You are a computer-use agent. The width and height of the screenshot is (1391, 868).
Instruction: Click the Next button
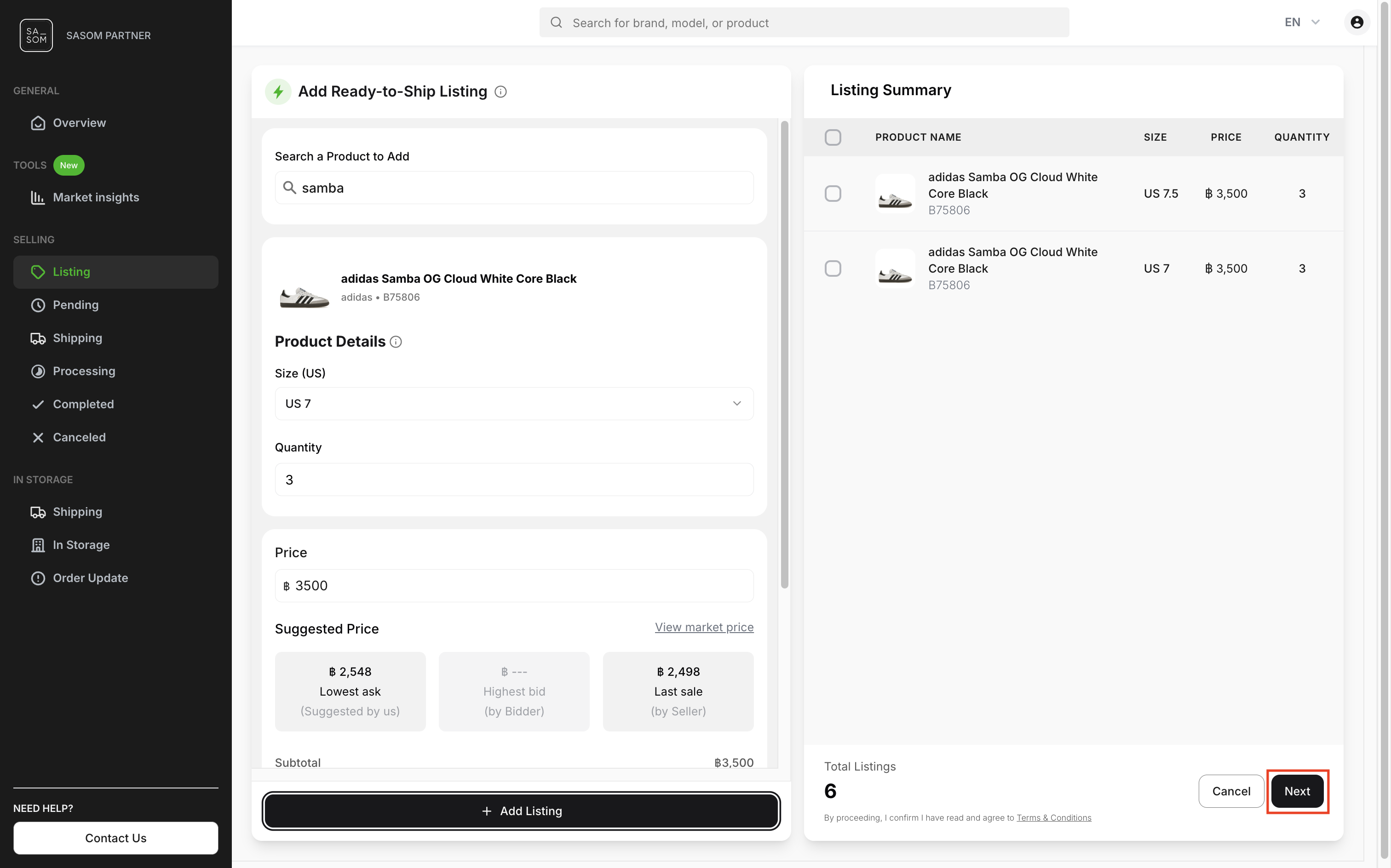click(1297, 790)
